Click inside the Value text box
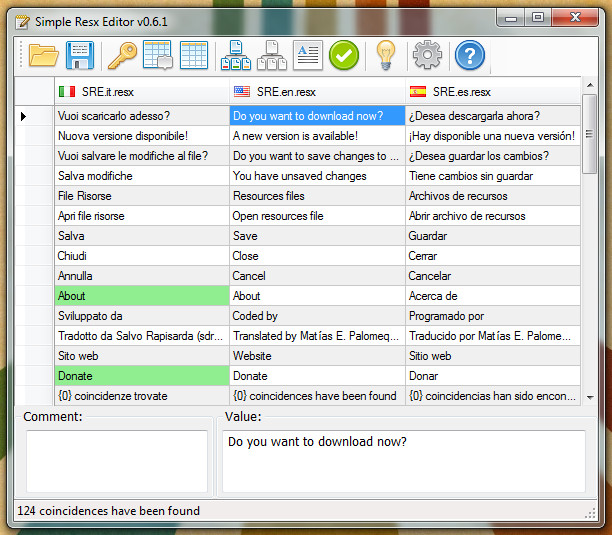The width and height of the screenshot is (612, 535). point(404,461)
